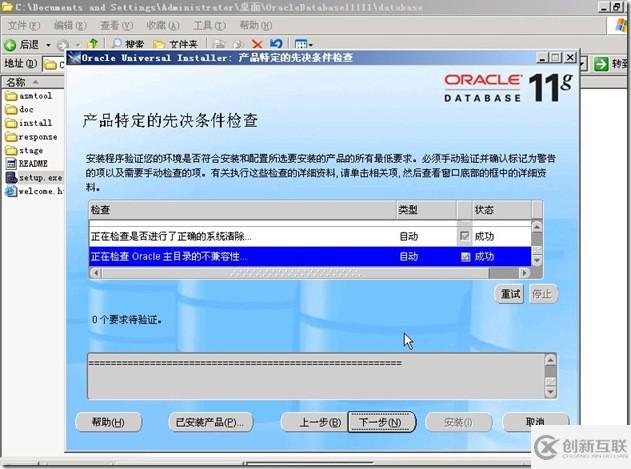Select setup.exe in the Explorer file list
Viewport: 631px width, 469px height.
(x=34, y=178)
